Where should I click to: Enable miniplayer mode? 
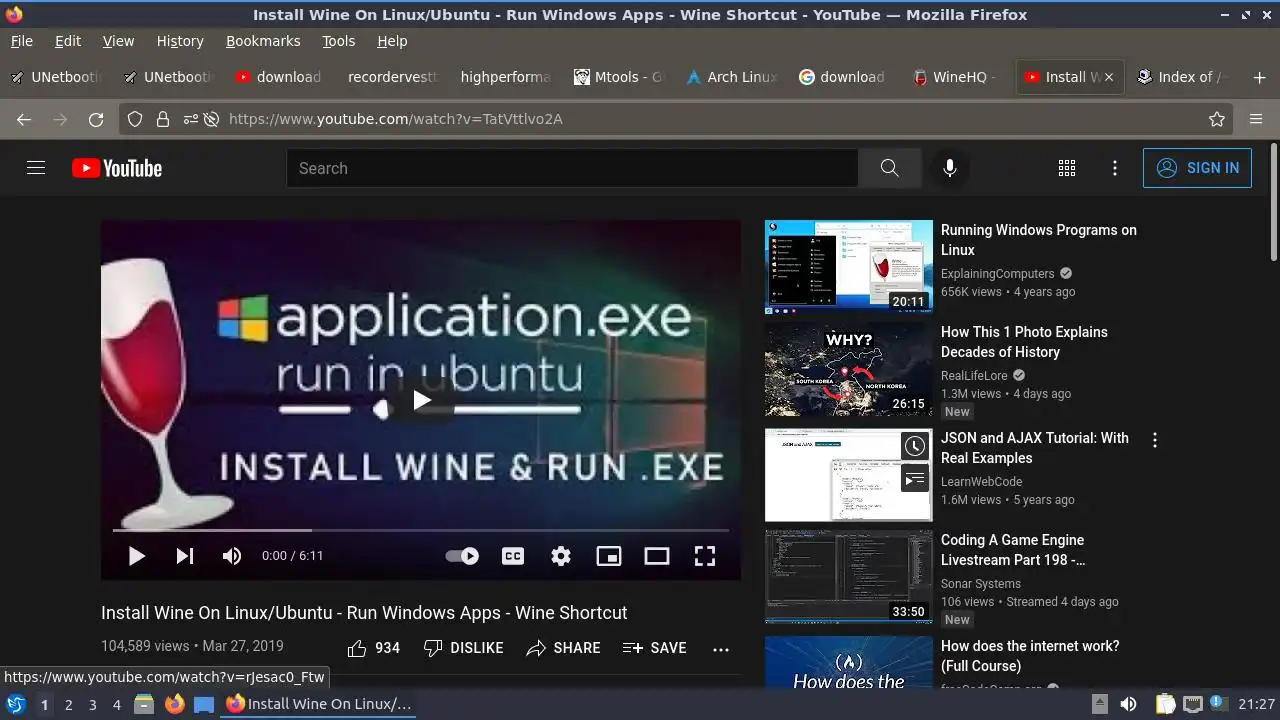(x=609, y=556)
